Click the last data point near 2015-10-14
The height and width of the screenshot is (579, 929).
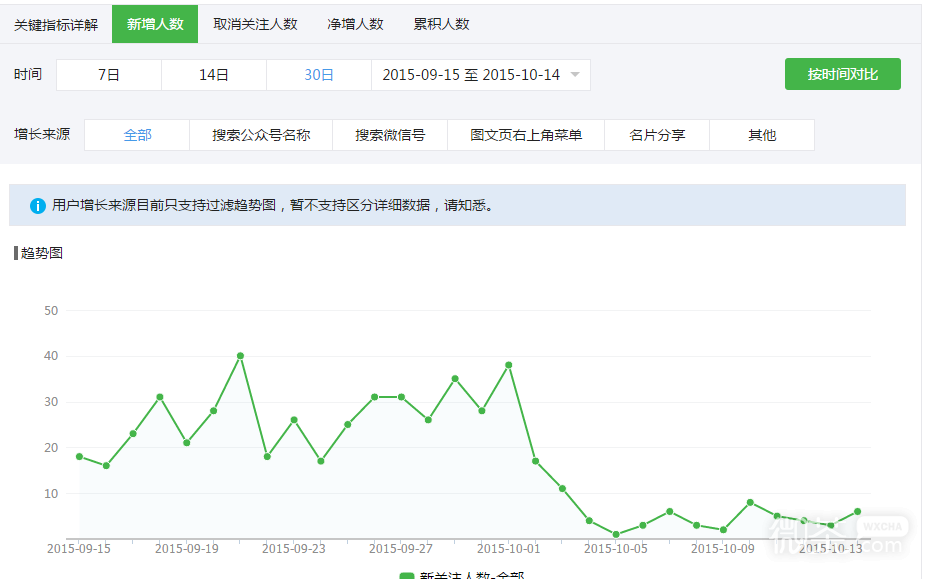[x=858, y=511]
